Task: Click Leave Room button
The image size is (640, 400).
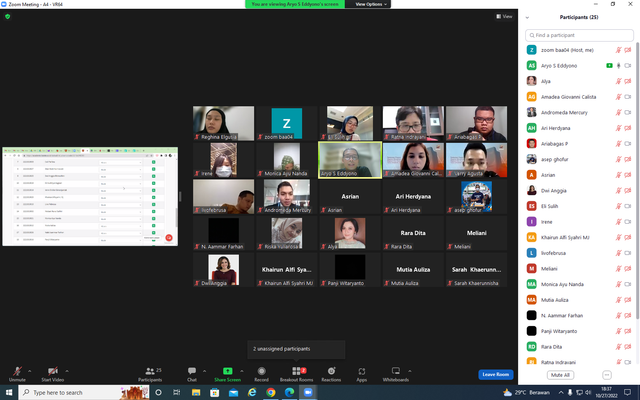Action: click(496, 374)
